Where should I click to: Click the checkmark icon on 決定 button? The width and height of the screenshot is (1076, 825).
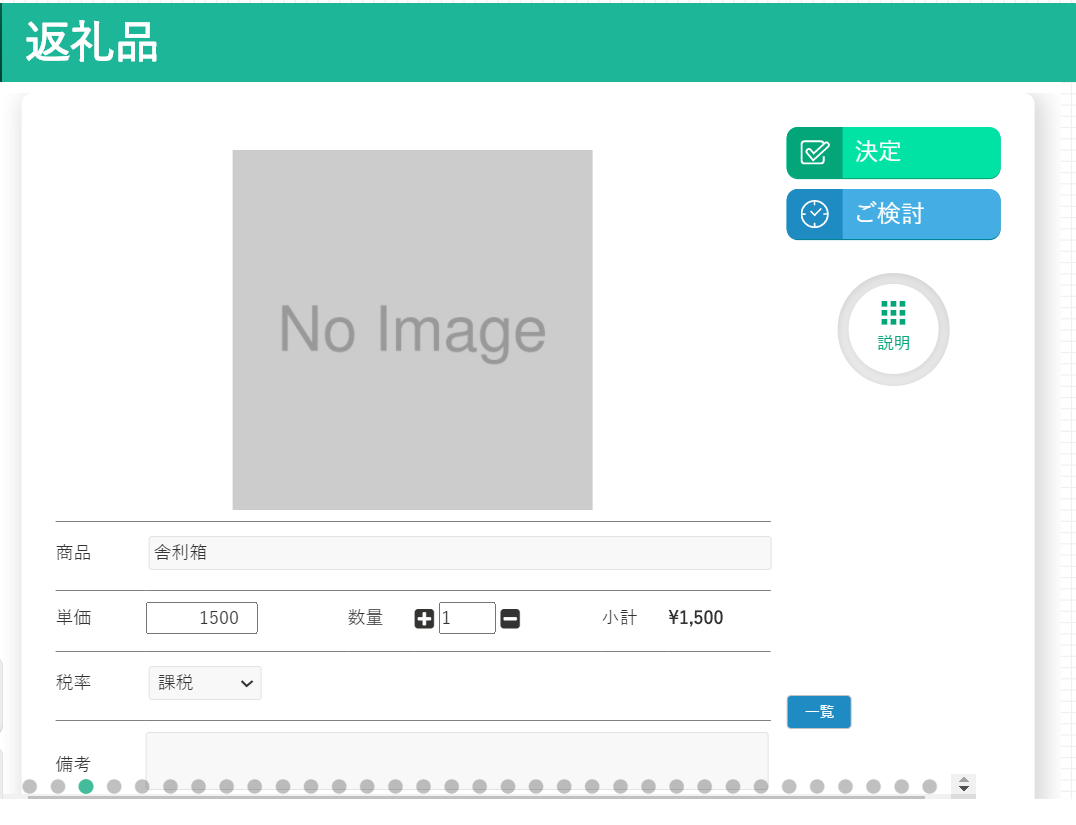tap(815, 153)
